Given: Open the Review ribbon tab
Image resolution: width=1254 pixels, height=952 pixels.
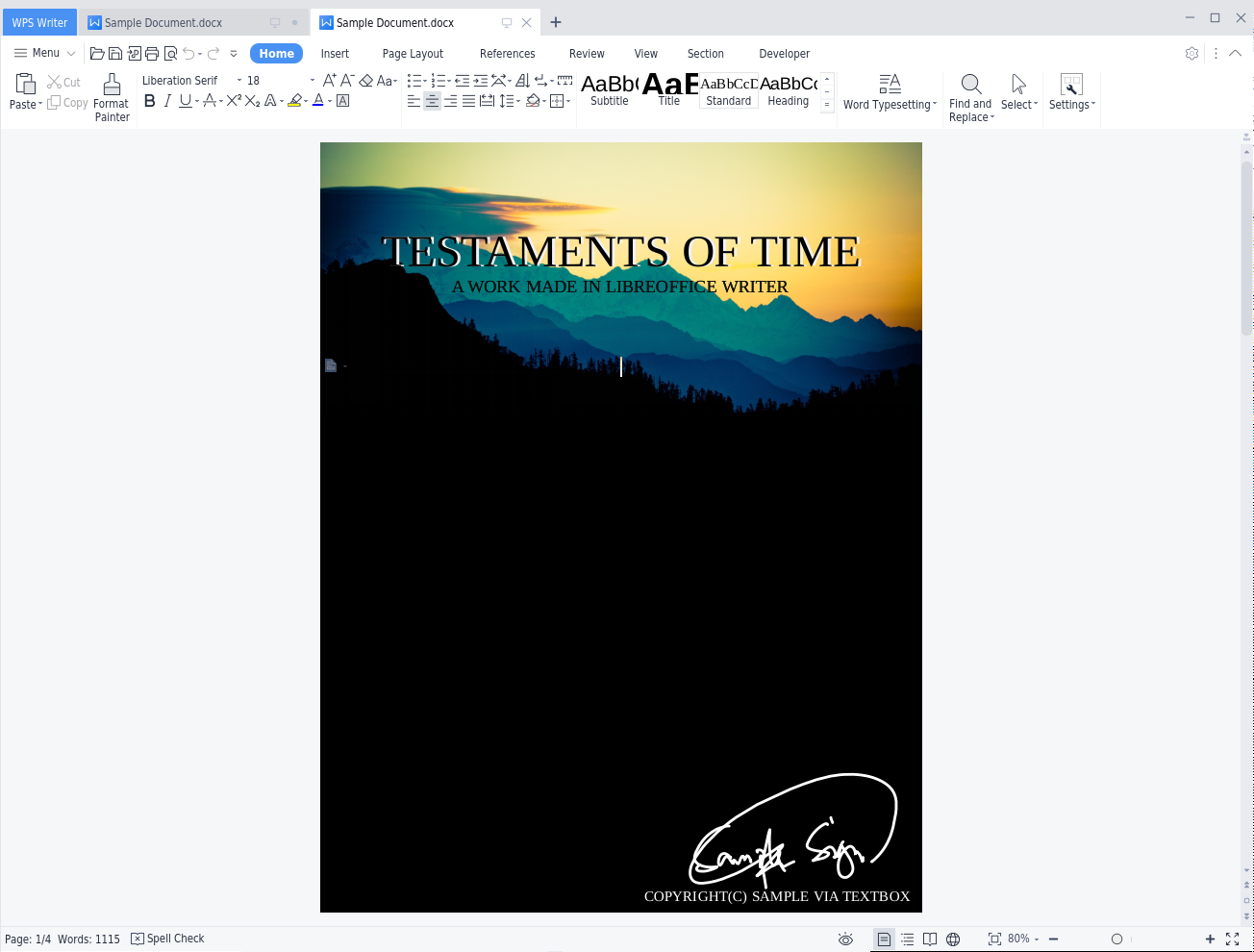Looking at the screenshot, I should pos(587,54).
